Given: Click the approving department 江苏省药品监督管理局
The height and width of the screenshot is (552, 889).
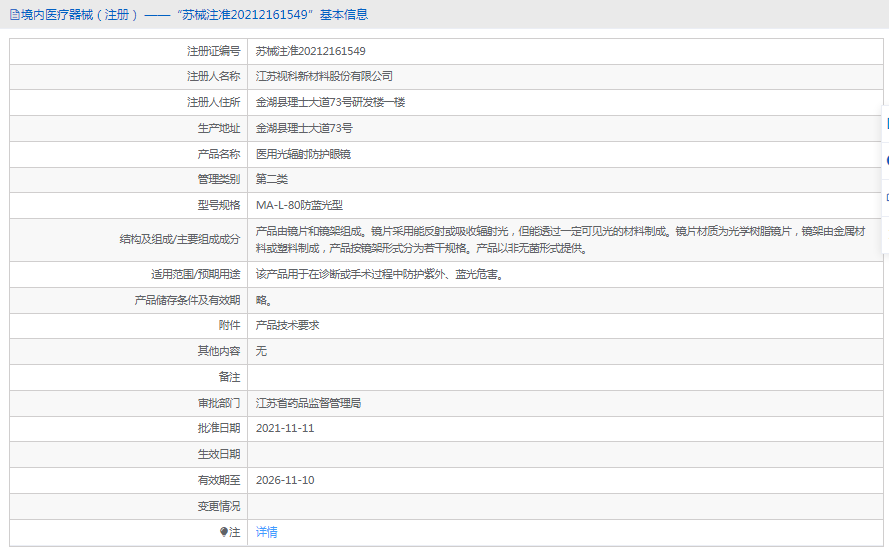Looking at the screenshot, I should (308, 403).
